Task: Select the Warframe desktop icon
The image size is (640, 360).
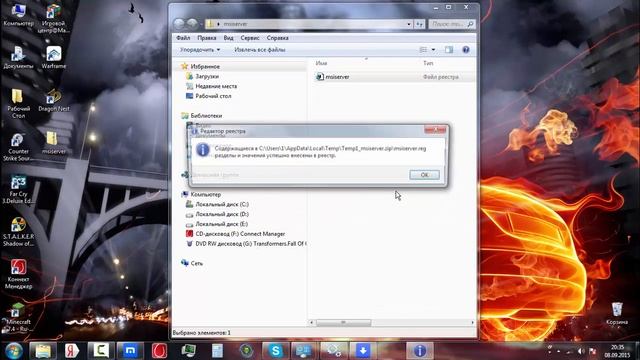Action: point(53,57)
